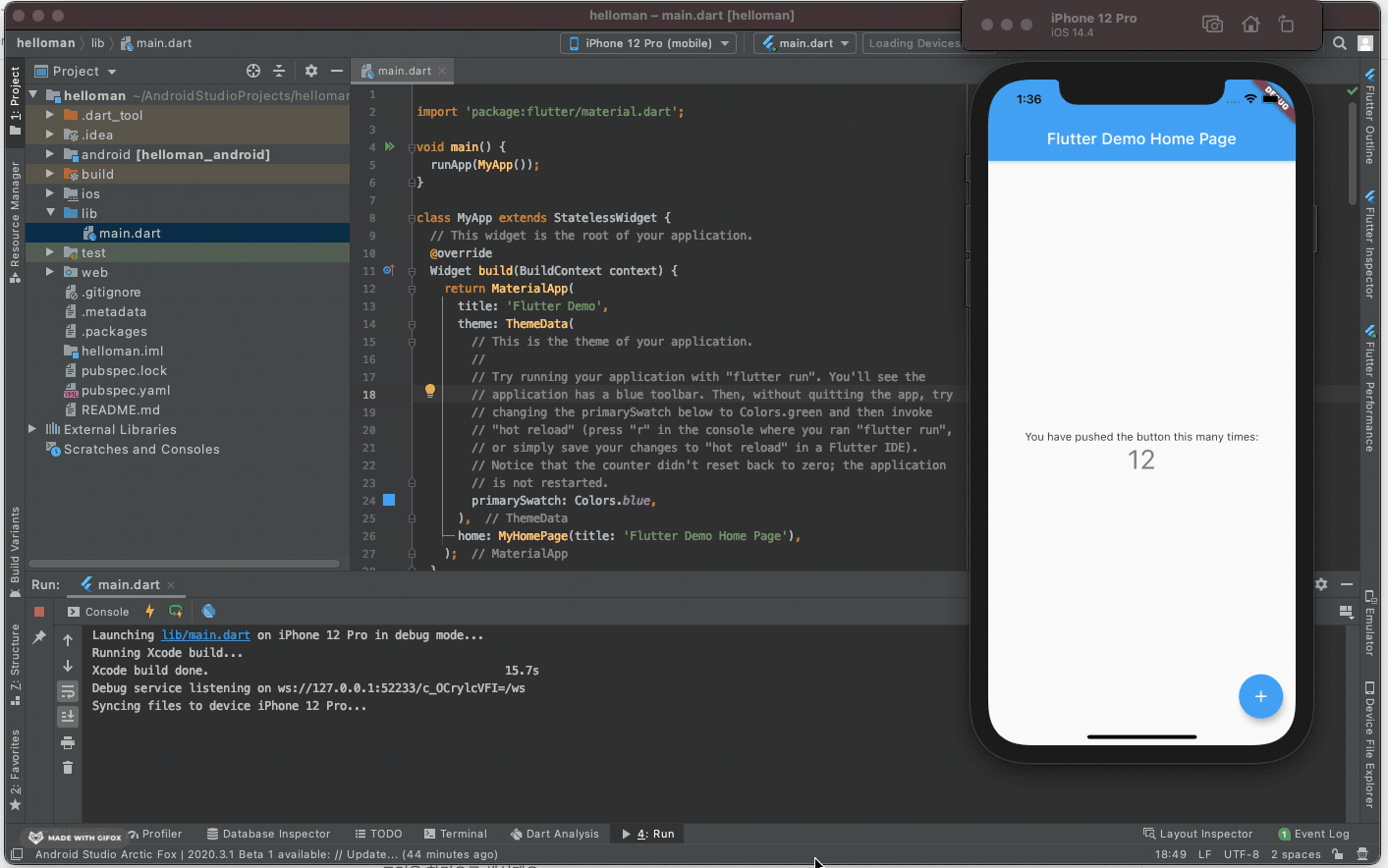Open Flutter Inspector side panel

[1370, 245]
